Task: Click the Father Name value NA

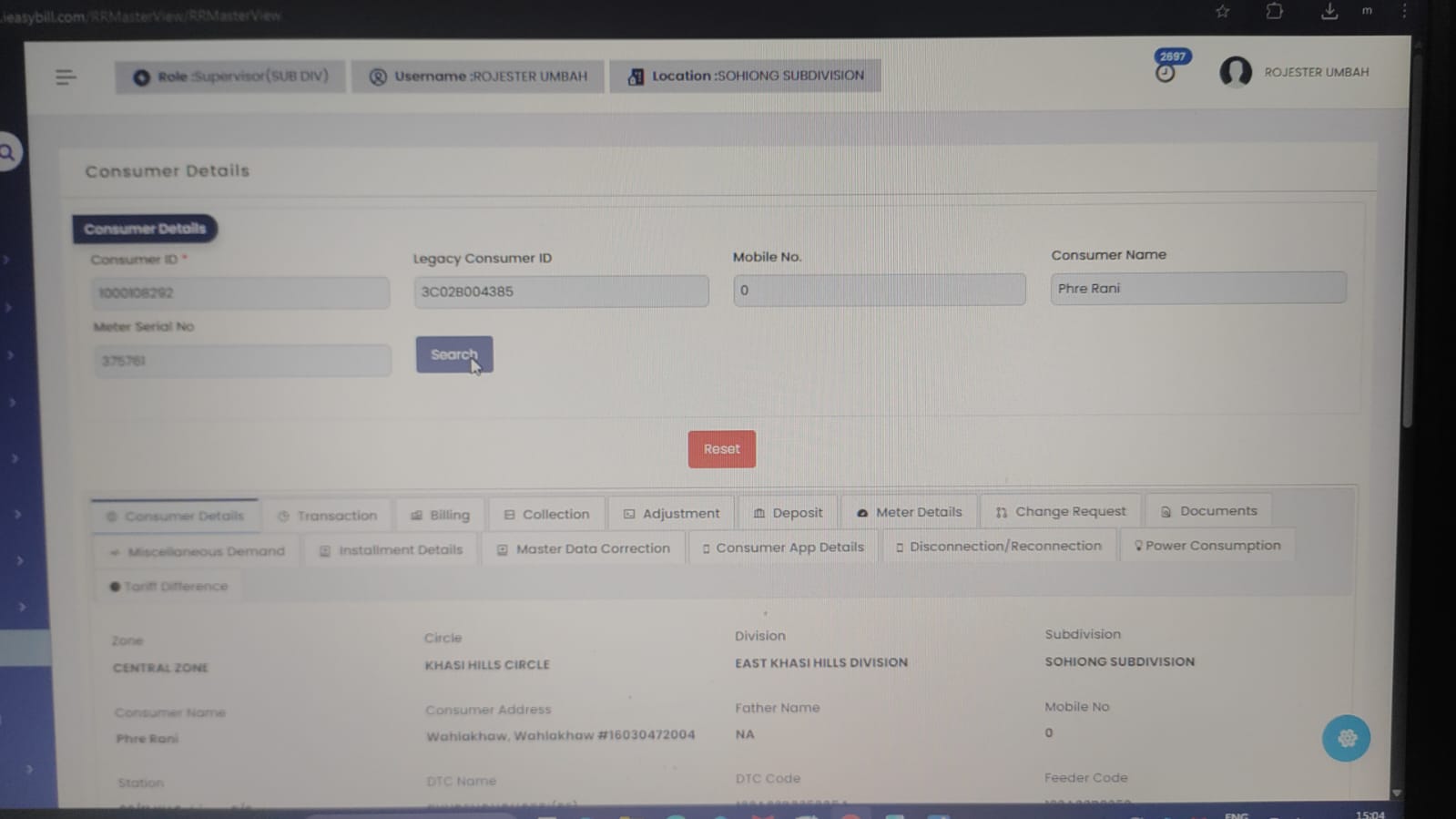Action: (745, 734)
